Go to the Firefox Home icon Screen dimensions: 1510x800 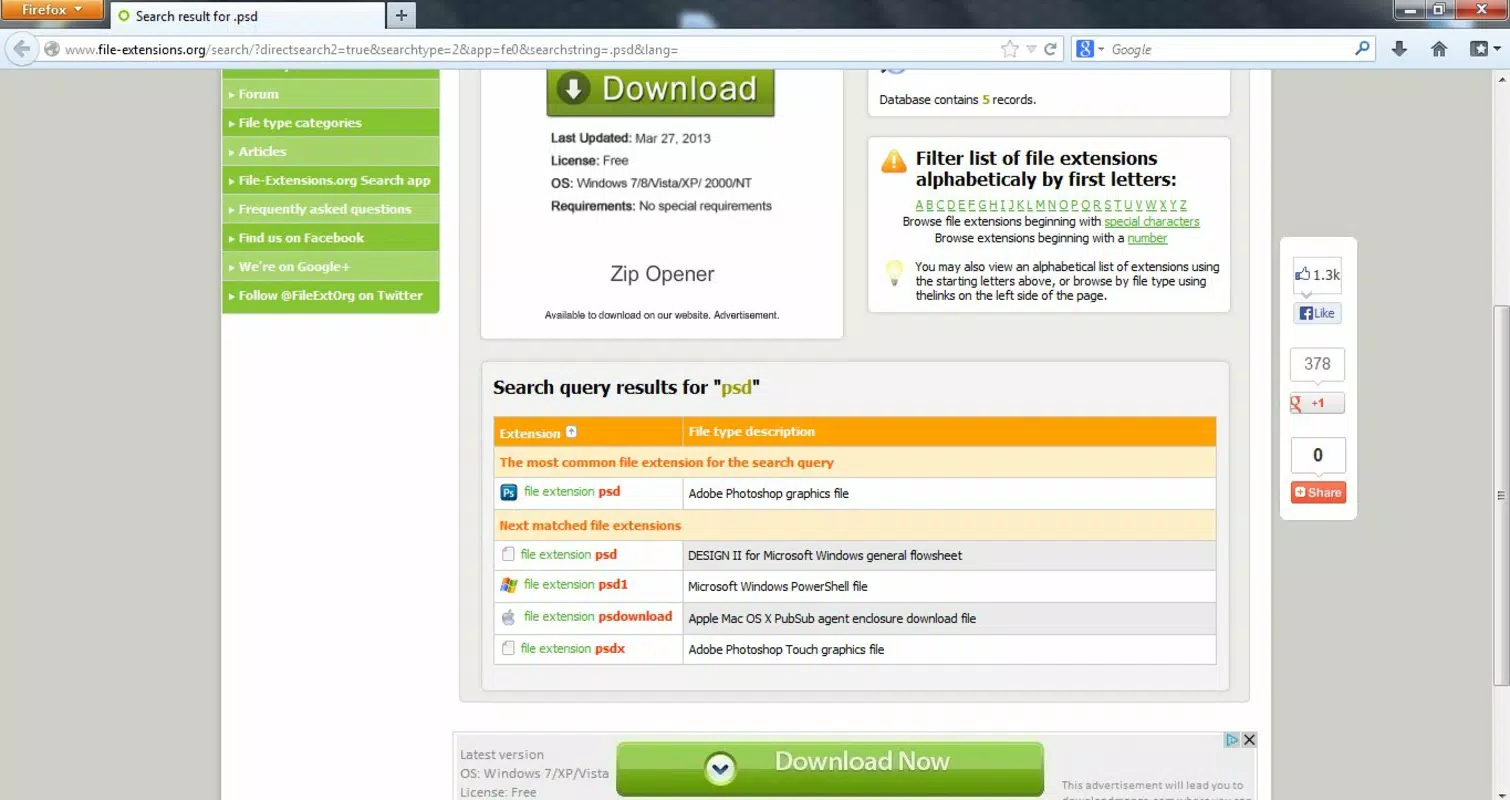[1439, 49]
